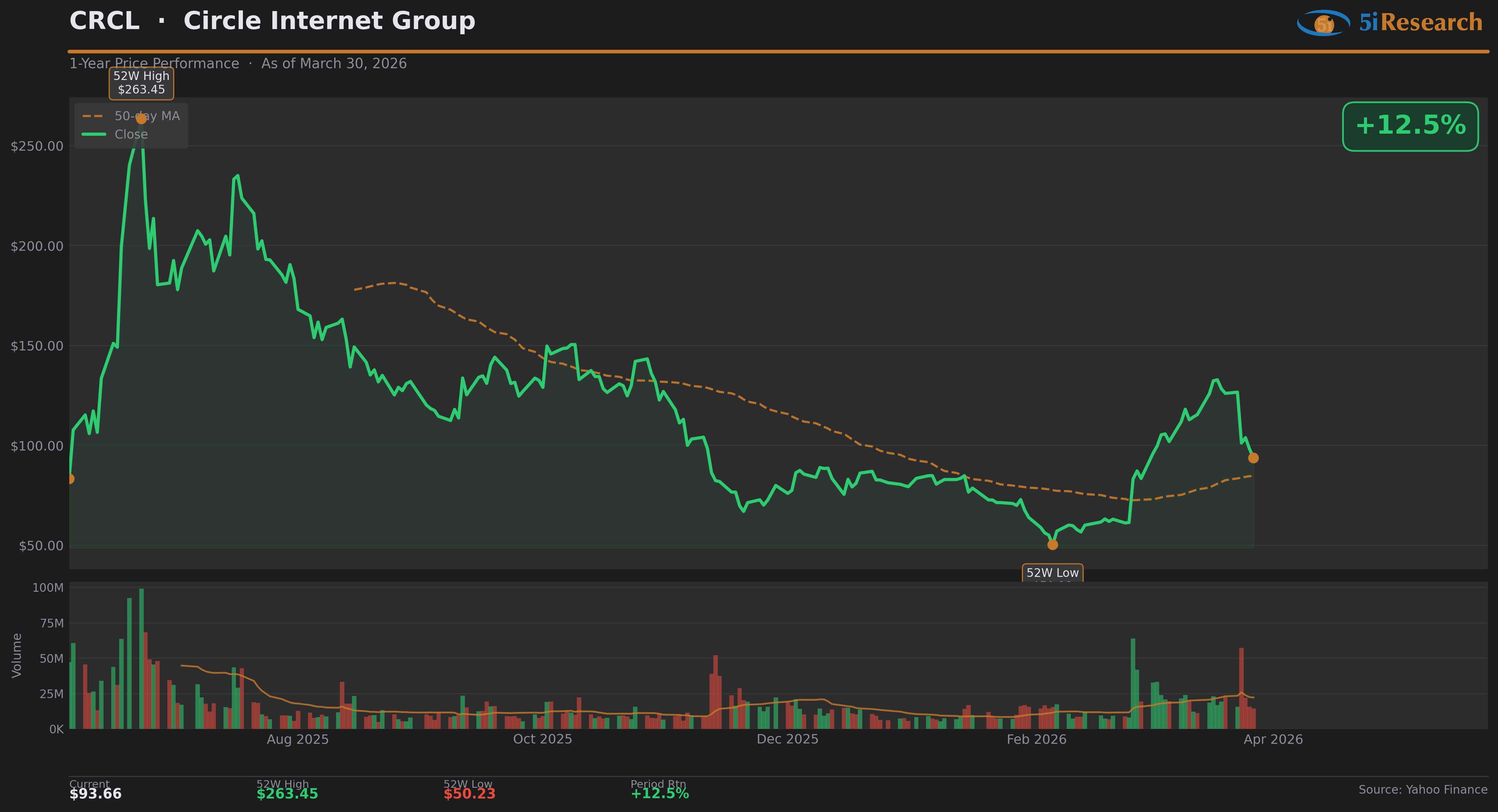The image size is (1498, 812).
Task: Click the $250.00 price axis label
Action: coord(37,146)
